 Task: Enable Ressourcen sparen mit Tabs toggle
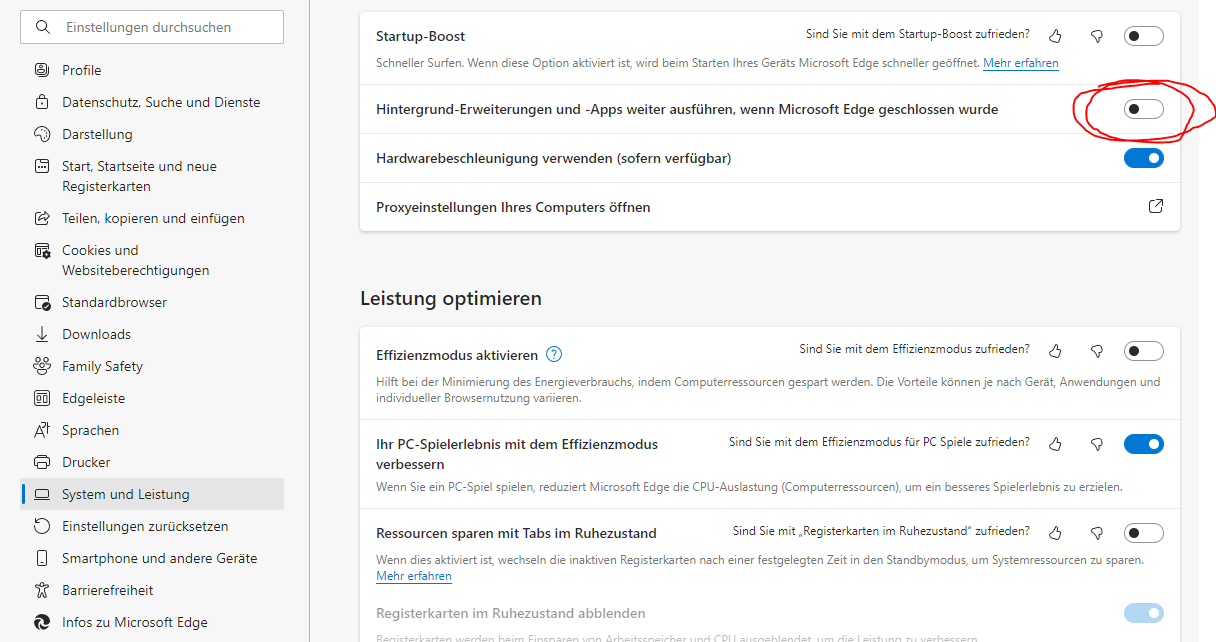[x=1144, y=533]
